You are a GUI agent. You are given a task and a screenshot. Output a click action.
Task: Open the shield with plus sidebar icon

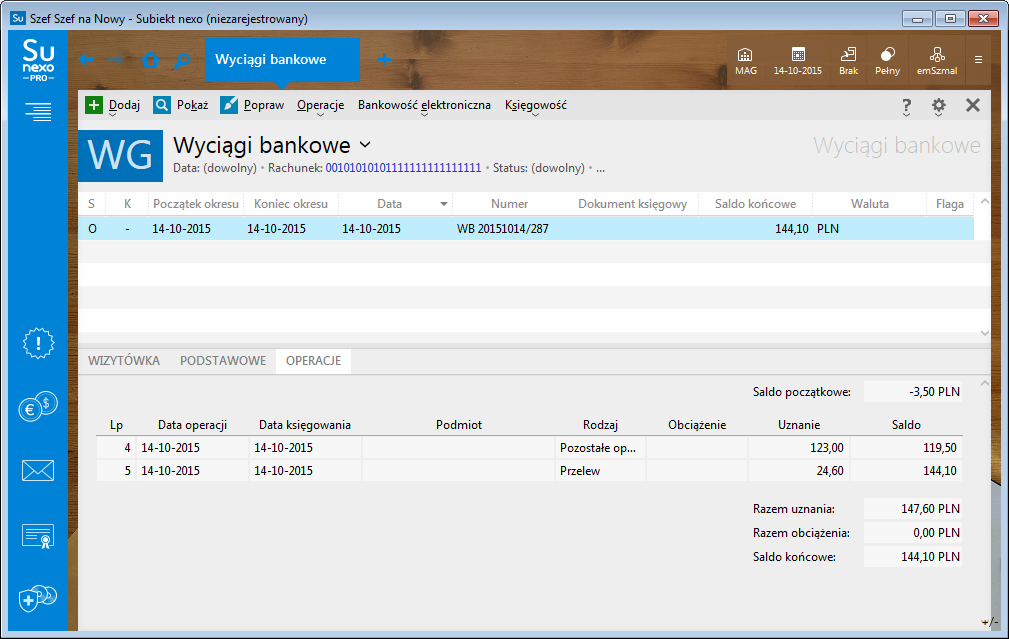pos(38,599)
